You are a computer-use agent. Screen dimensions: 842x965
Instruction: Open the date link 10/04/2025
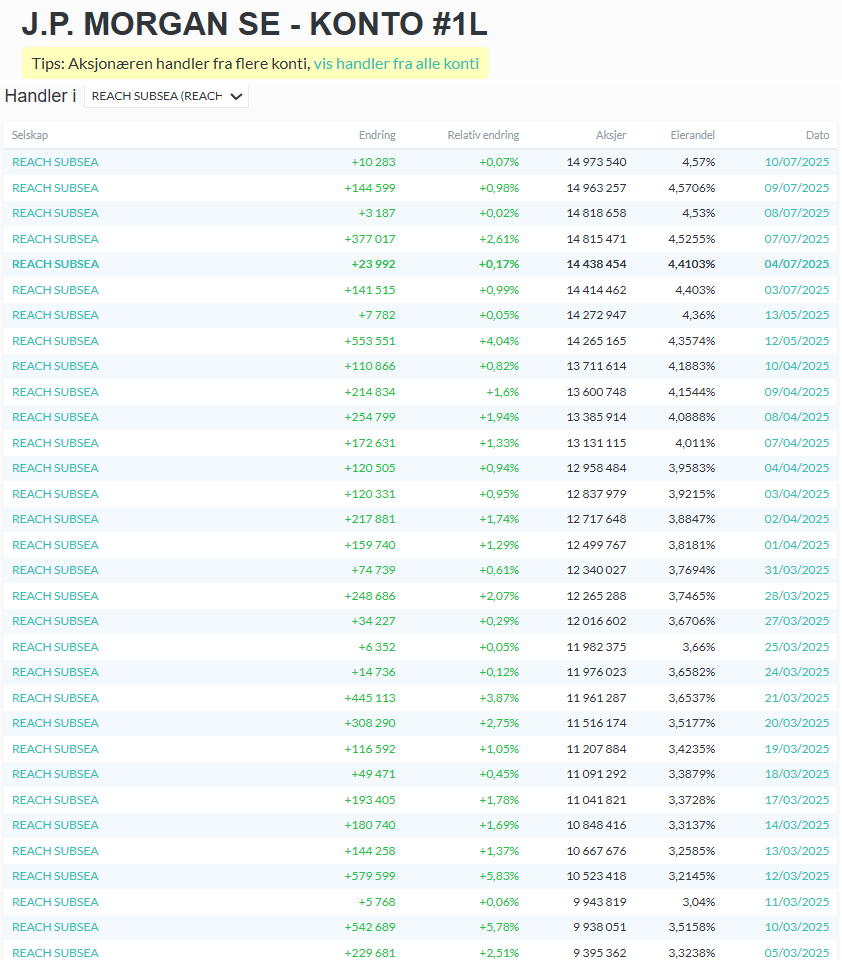tap(796, 366)
